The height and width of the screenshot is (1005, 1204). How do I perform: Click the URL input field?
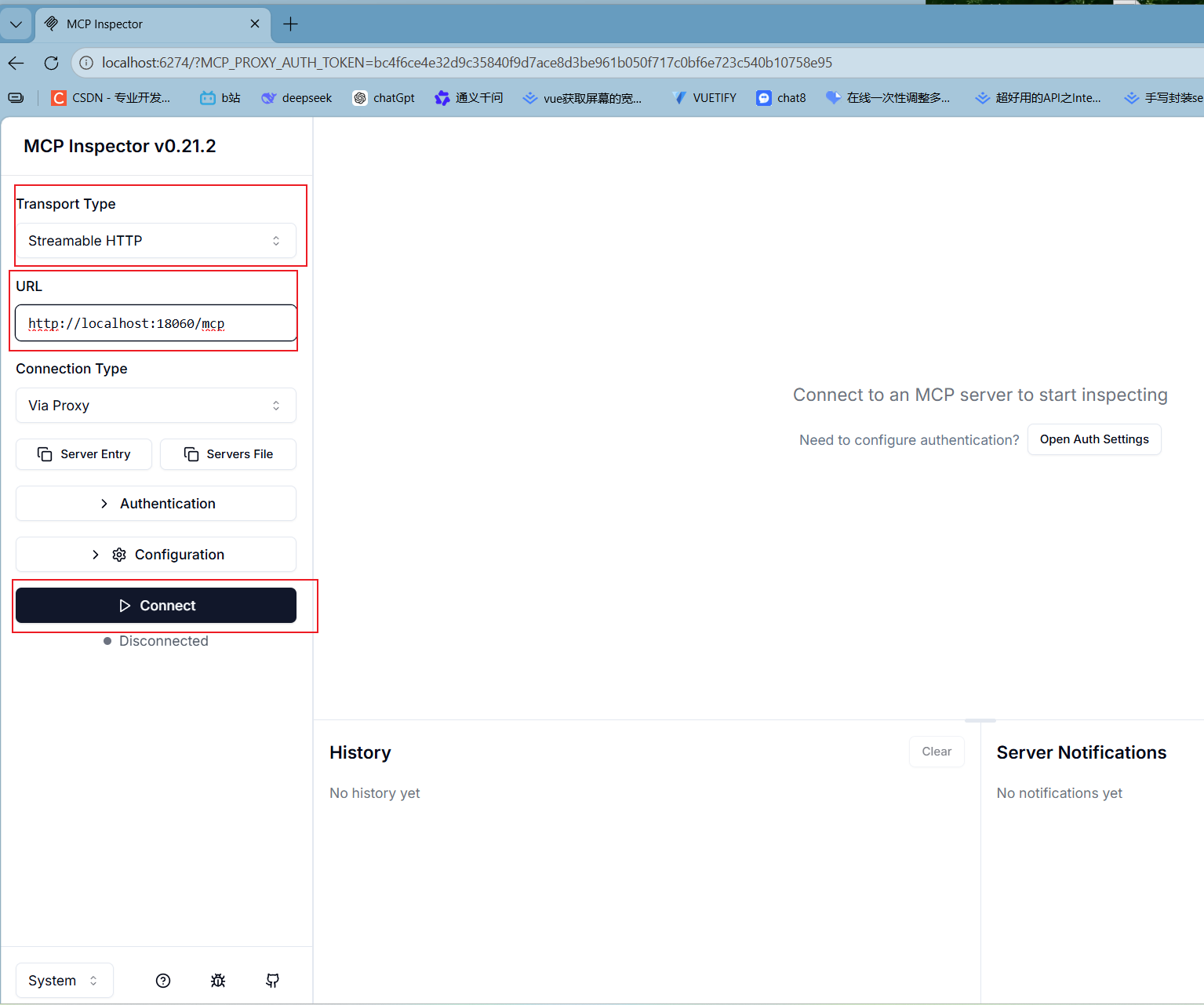point(156,323)
